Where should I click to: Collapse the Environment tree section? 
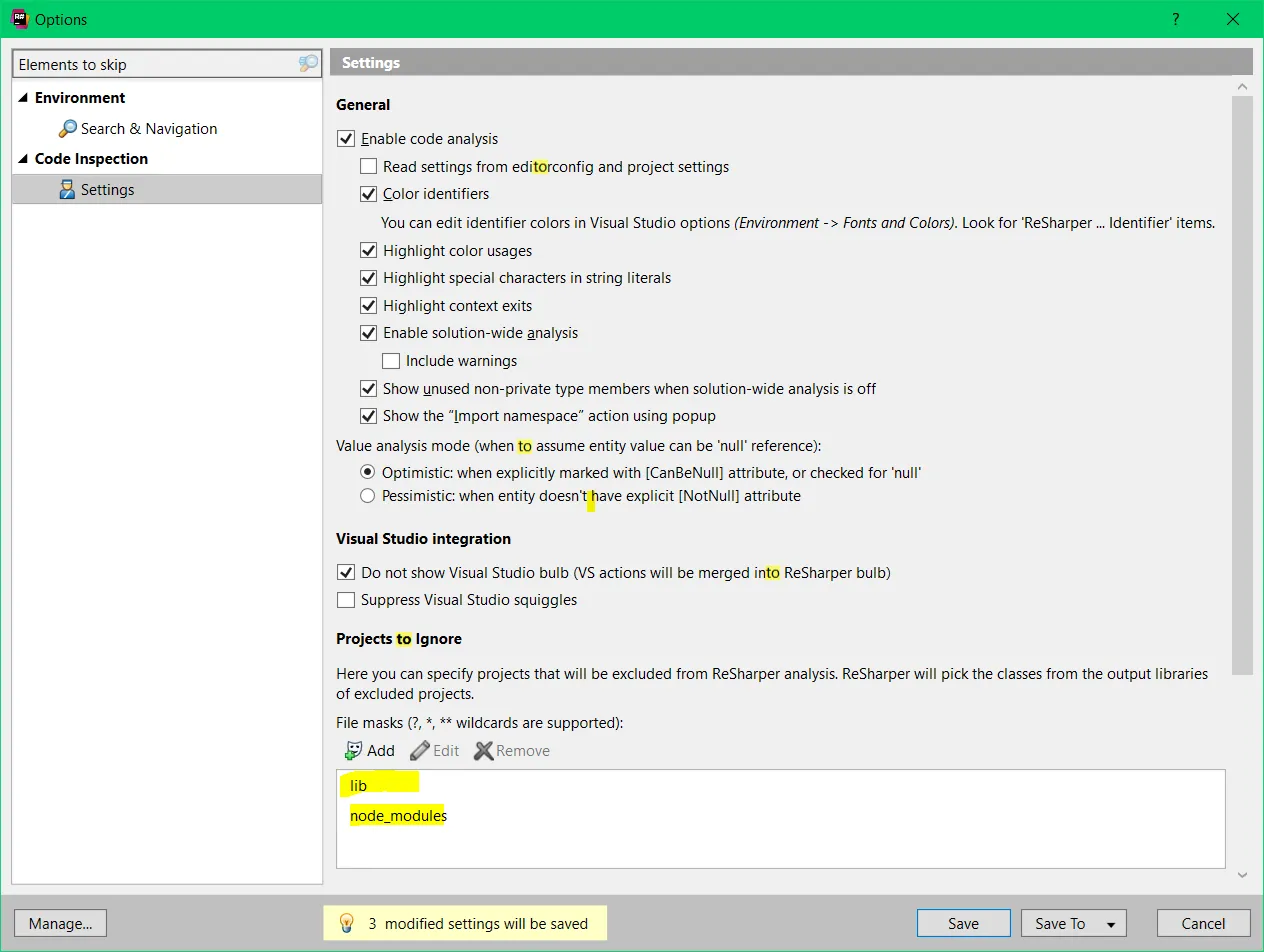(23, 98)
